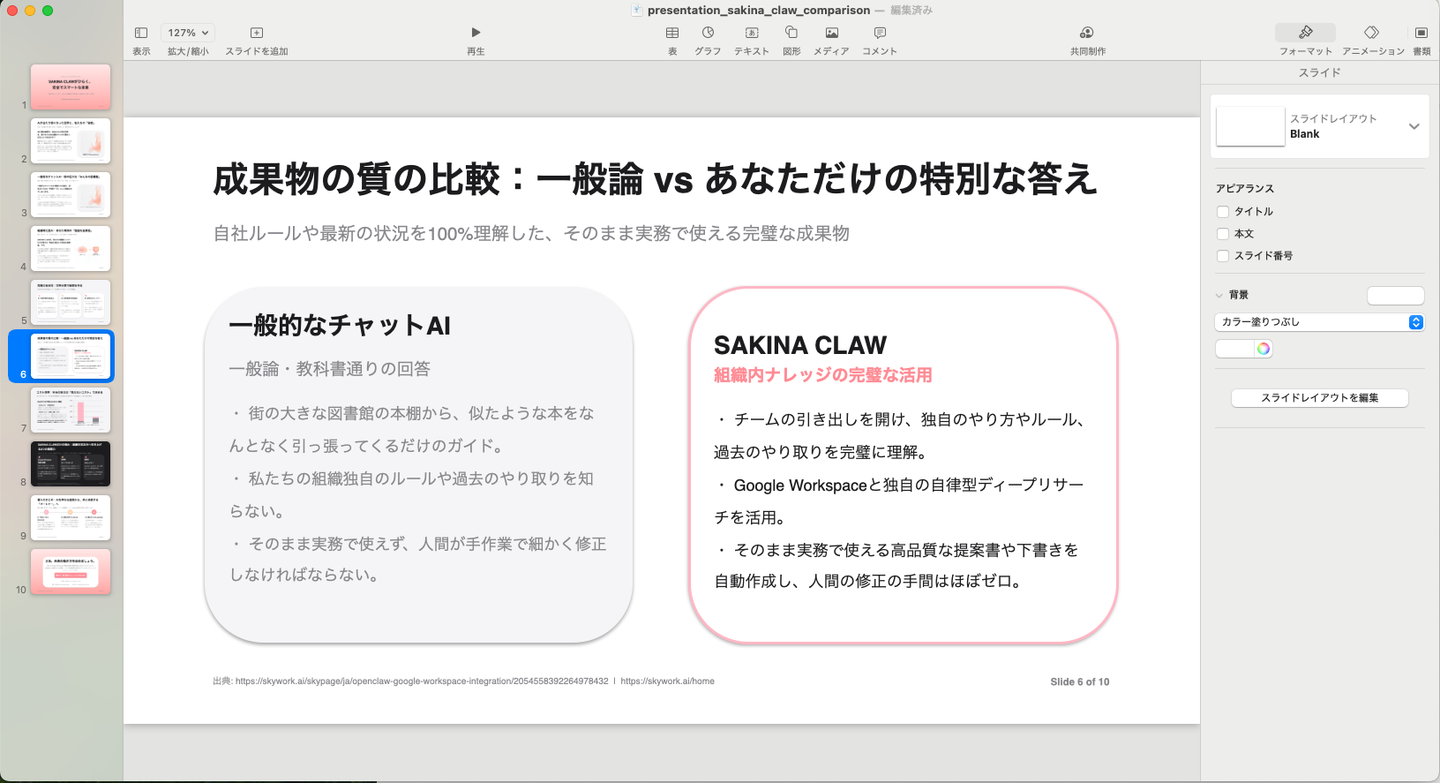1440x783 pixels.
Task: Switch to the アニメーション tab
Action: [1372, 33]
